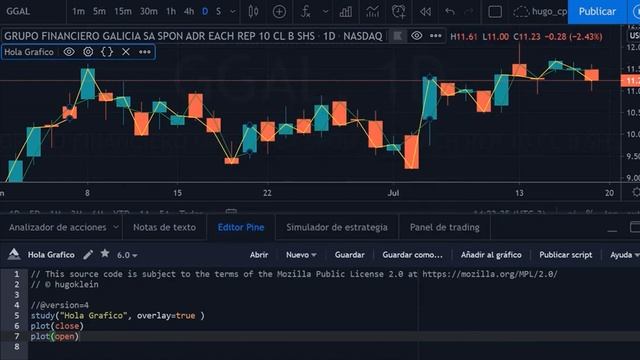The image size is (640, 360).
Task: Click Abrir to open a script
Action: [x=259, y=255]
